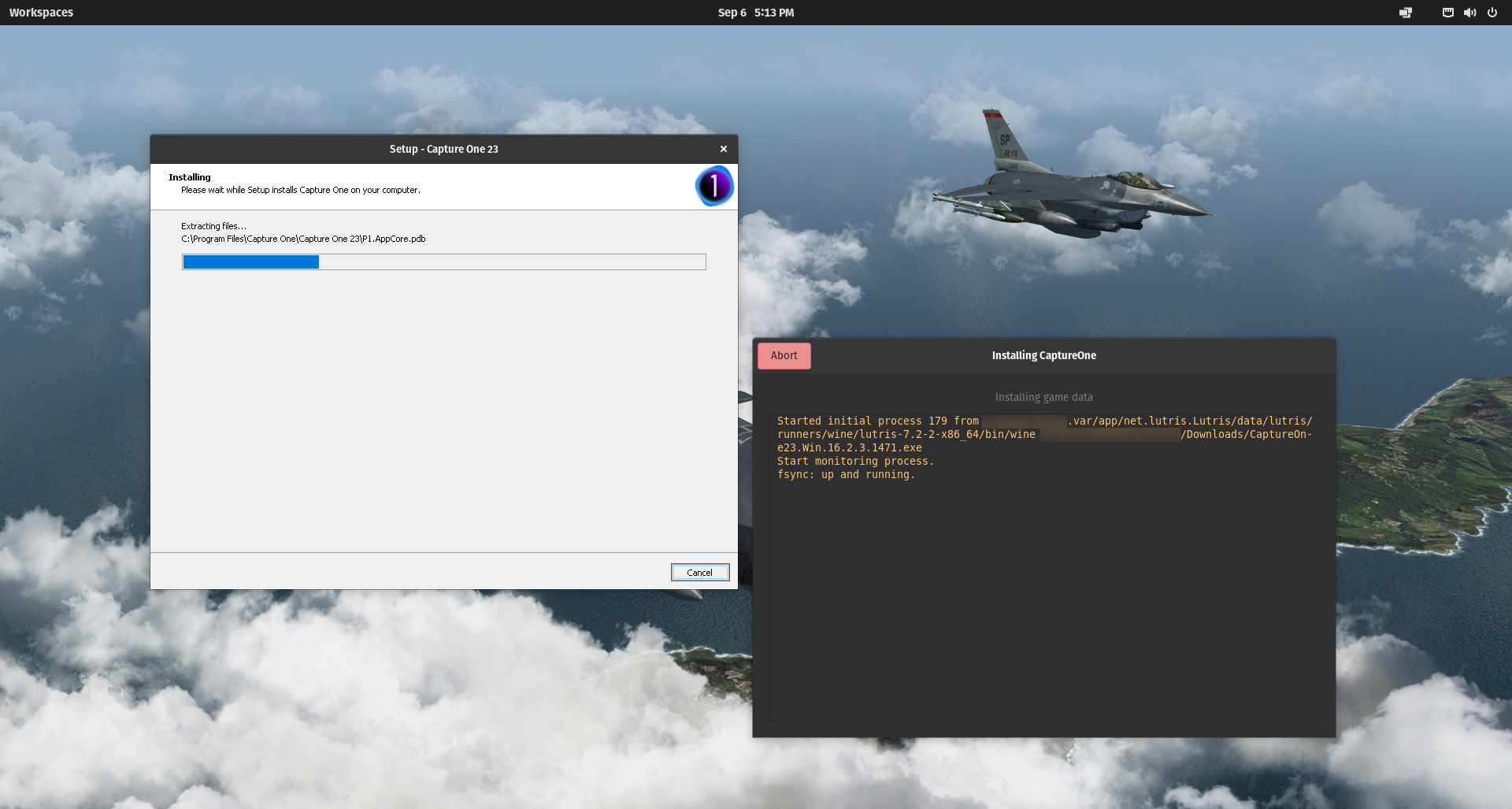Click the bold 'Installing' heading in setup
Viewport: 1512px width, 809px height.
tap(190, 177)
